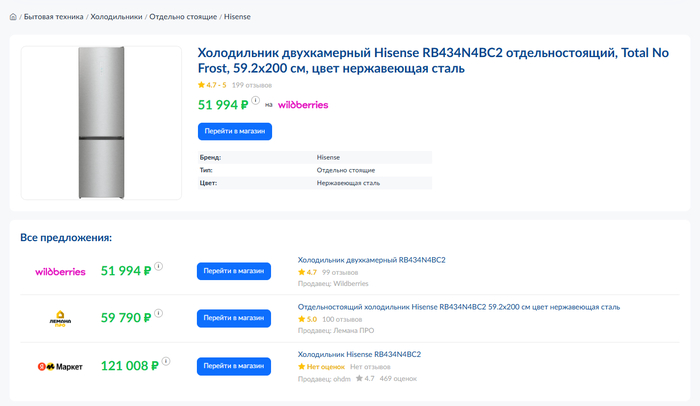Go to store for Wildberries offer

(234, 271)
